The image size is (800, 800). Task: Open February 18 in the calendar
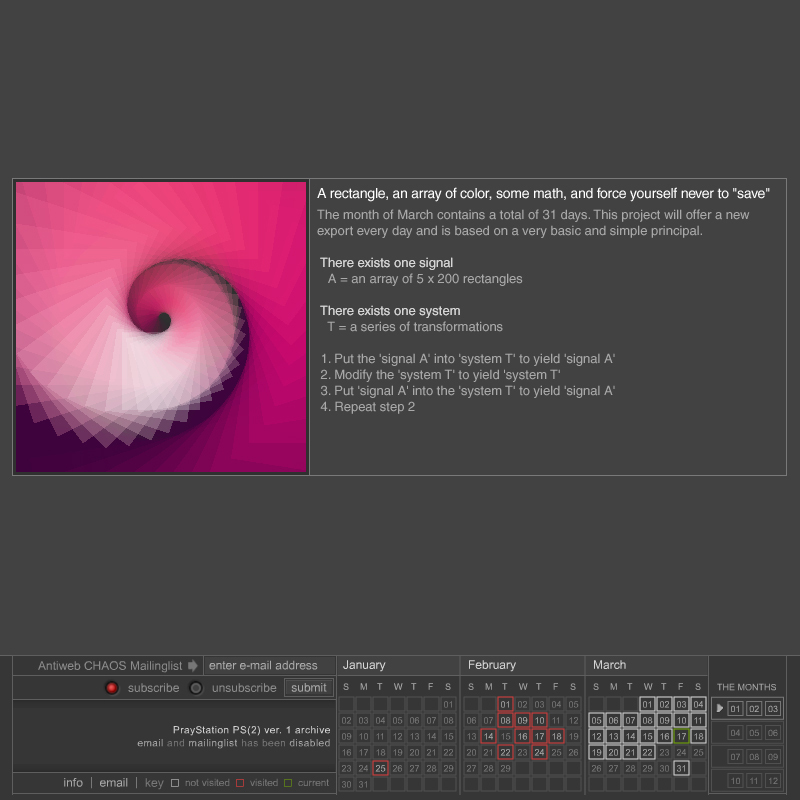(x=556, y=736)
